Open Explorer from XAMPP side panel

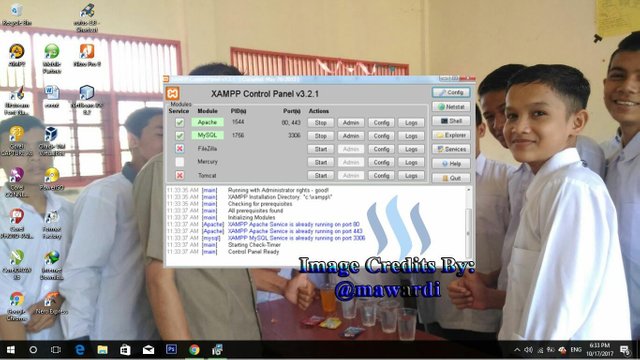(451, 135)
